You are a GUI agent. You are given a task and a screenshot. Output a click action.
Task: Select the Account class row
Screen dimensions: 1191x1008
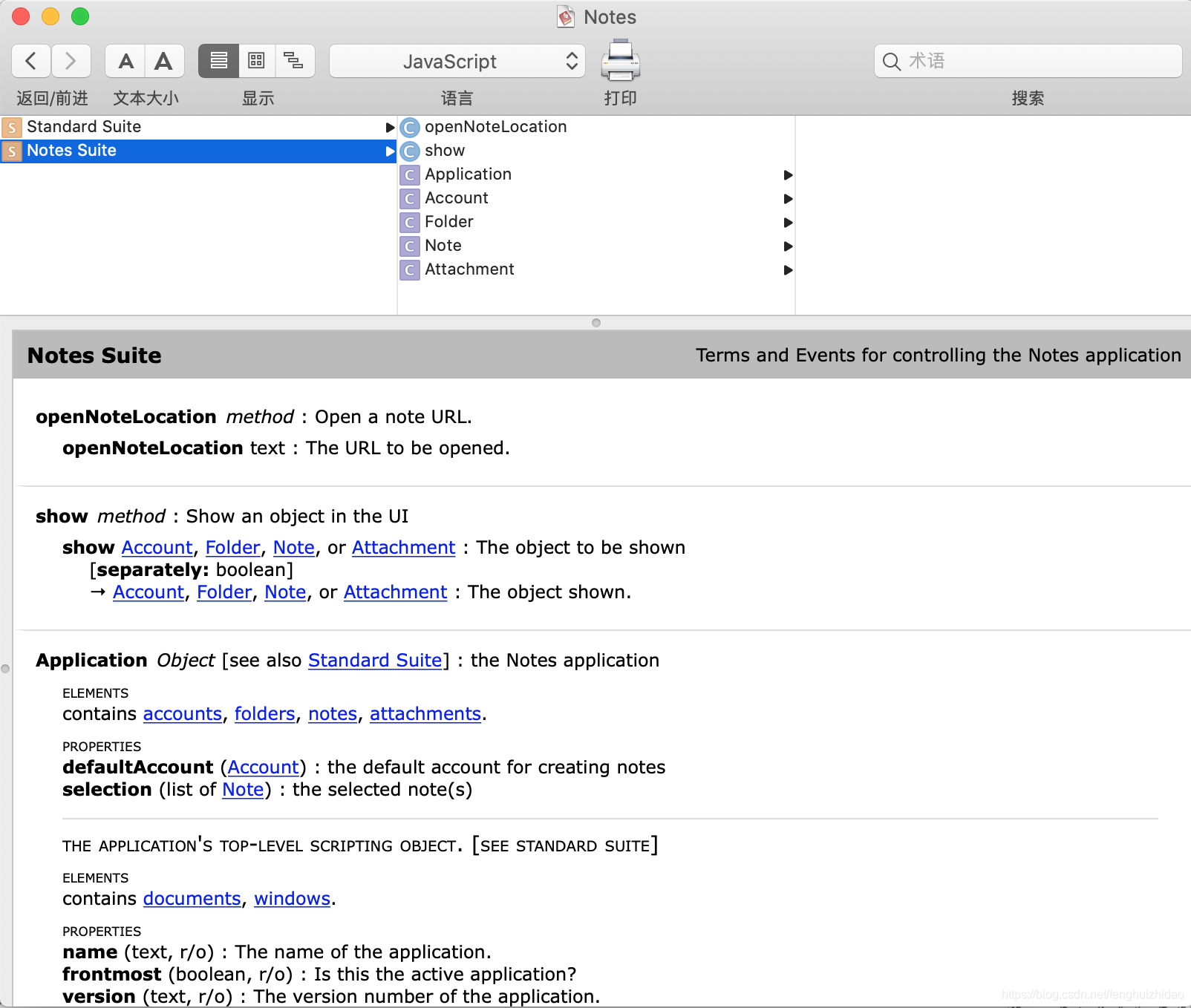(x=596, y=198)
